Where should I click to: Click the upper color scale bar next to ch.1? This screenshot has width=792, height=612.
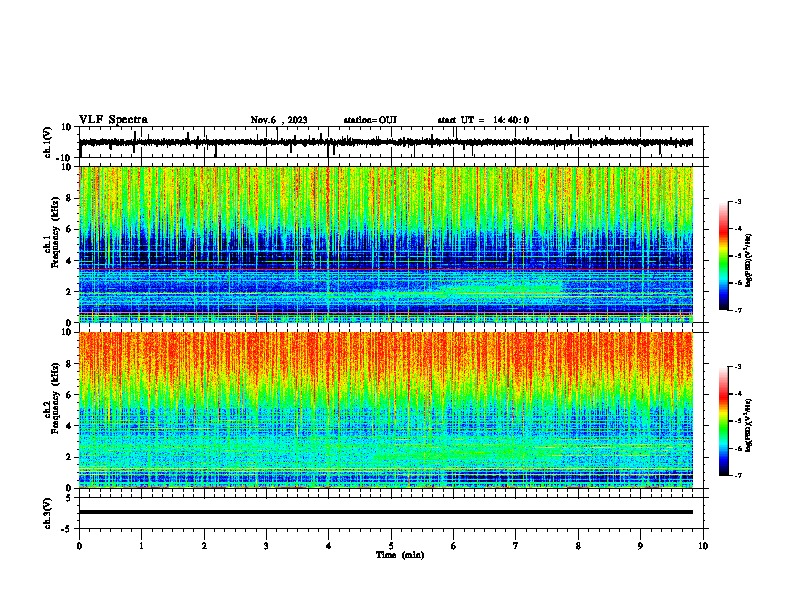[724, 256]
